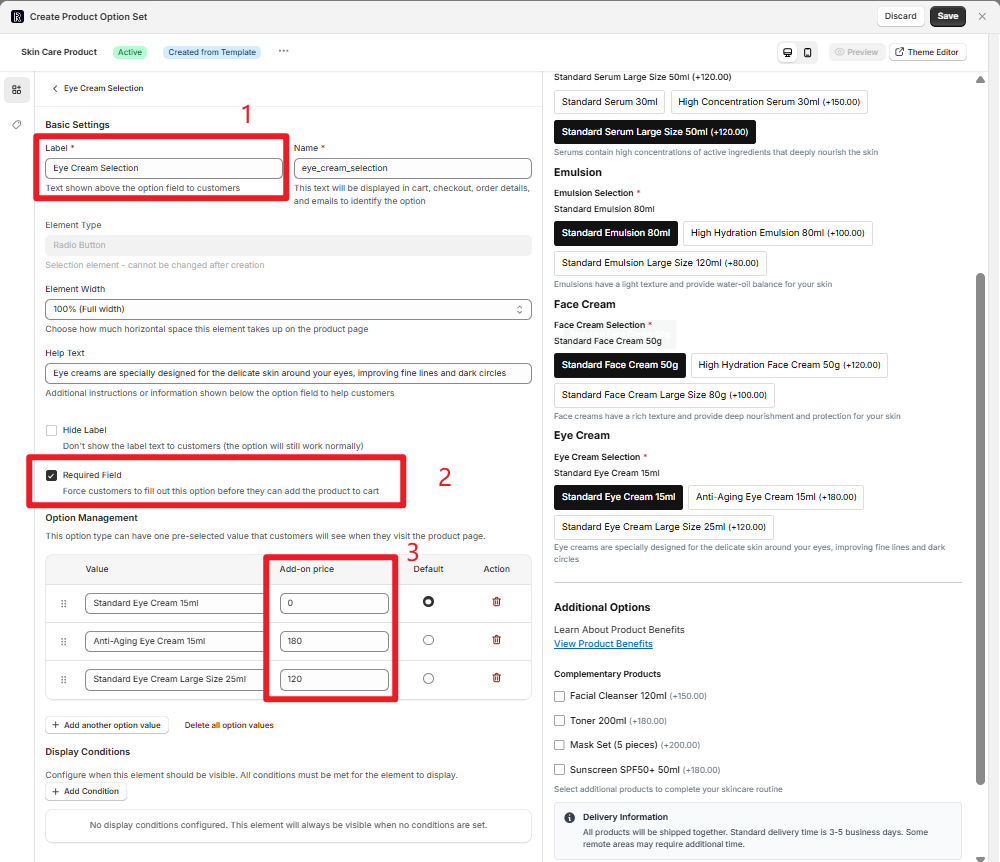The width and height of the screenshot is (1000, 862).
Task: Edit the Help Text input field
Action: point(288,373)
